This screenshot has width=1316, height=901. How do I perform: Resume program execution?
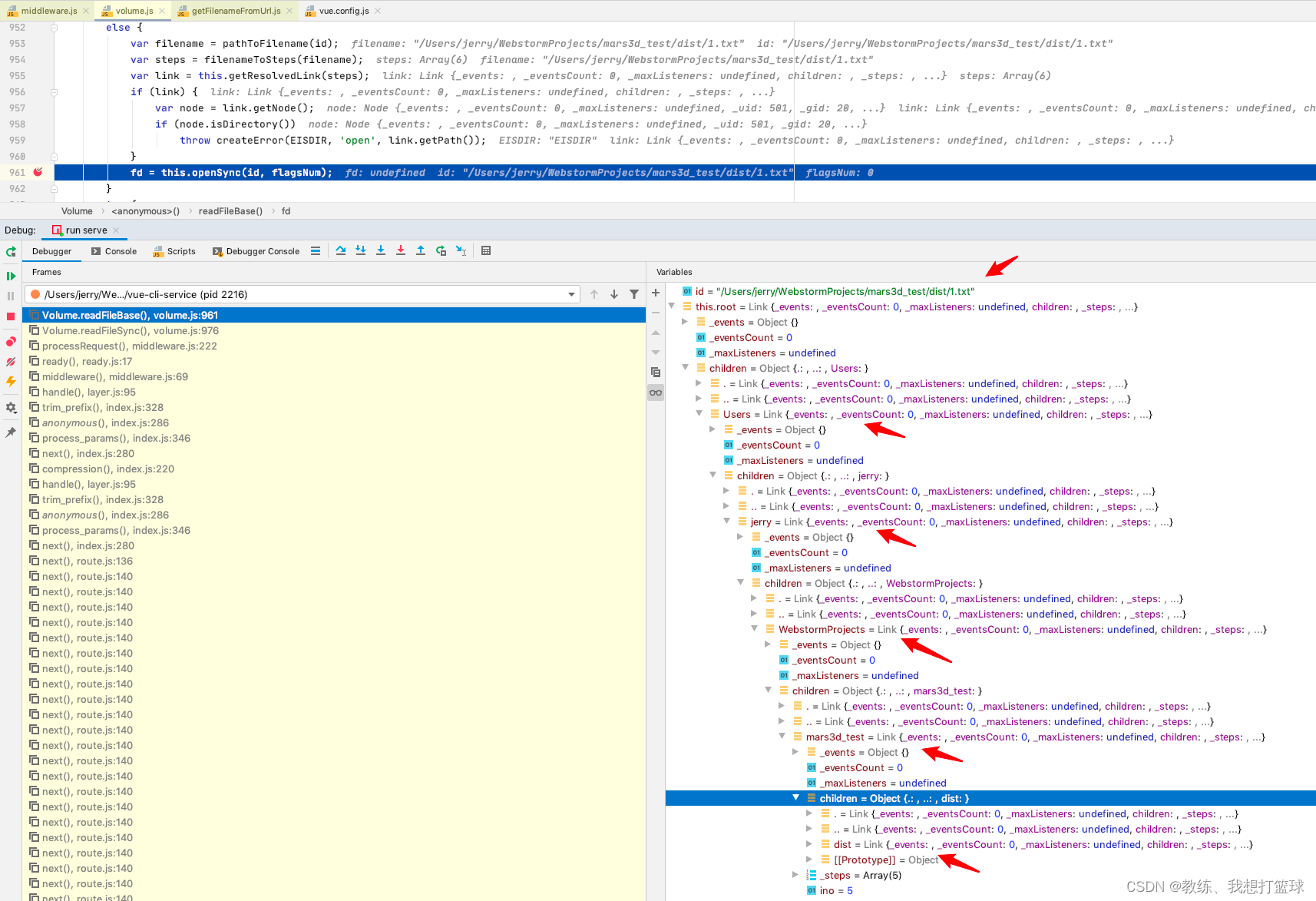(11, 276)
